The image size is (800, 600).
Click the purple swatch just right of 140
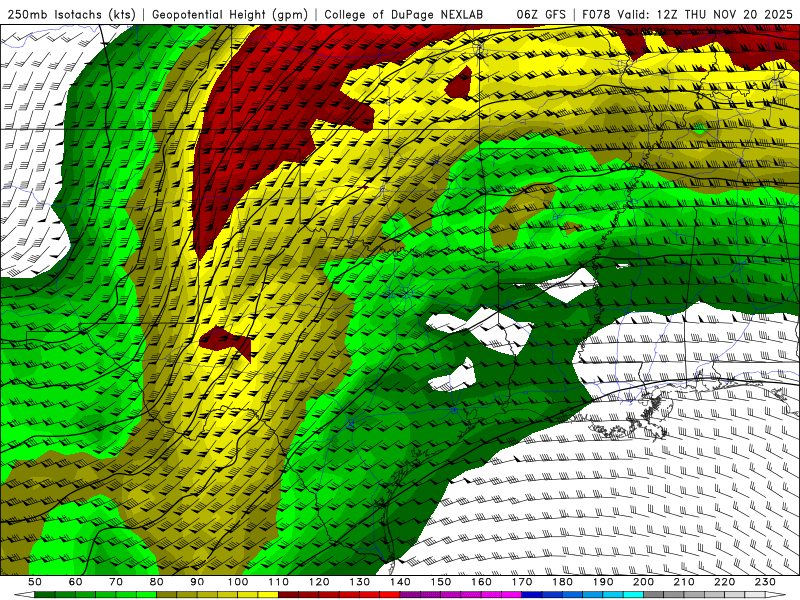[x=410, y=595]
